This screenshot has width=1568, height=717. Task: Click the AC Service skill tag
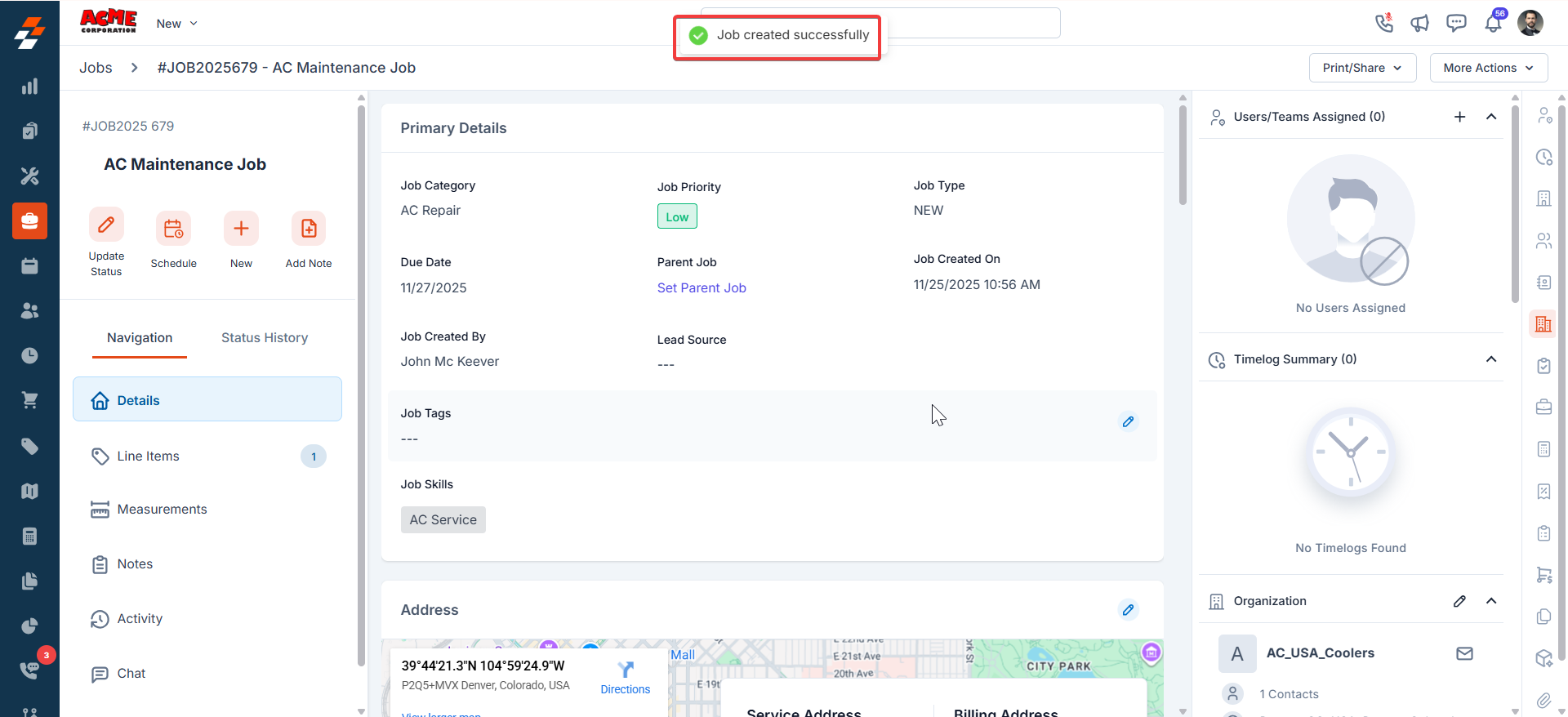pyautogui.click(x=443, y=519)
